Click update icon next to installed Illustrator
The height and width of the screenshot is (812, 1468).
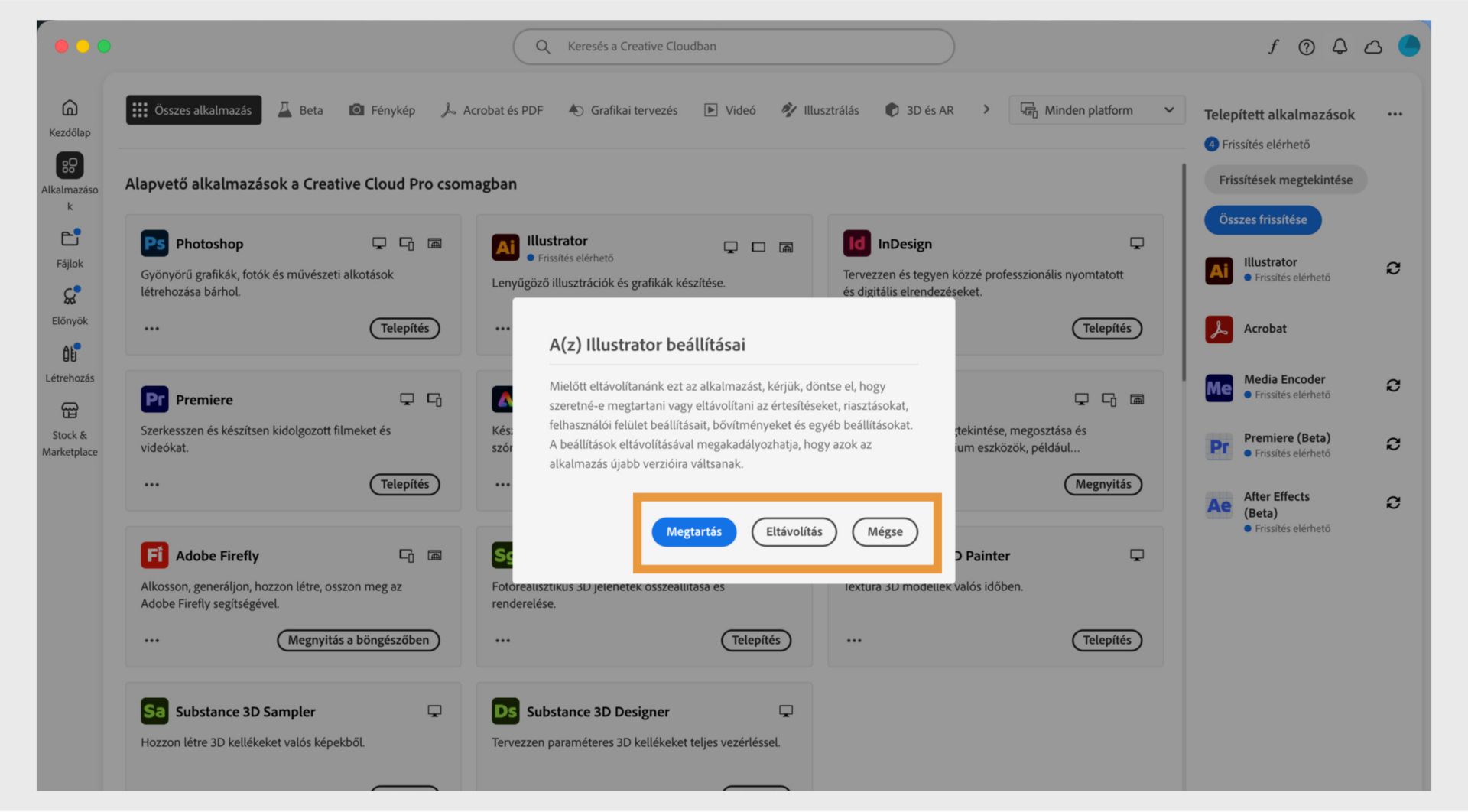coord(1393,268)
